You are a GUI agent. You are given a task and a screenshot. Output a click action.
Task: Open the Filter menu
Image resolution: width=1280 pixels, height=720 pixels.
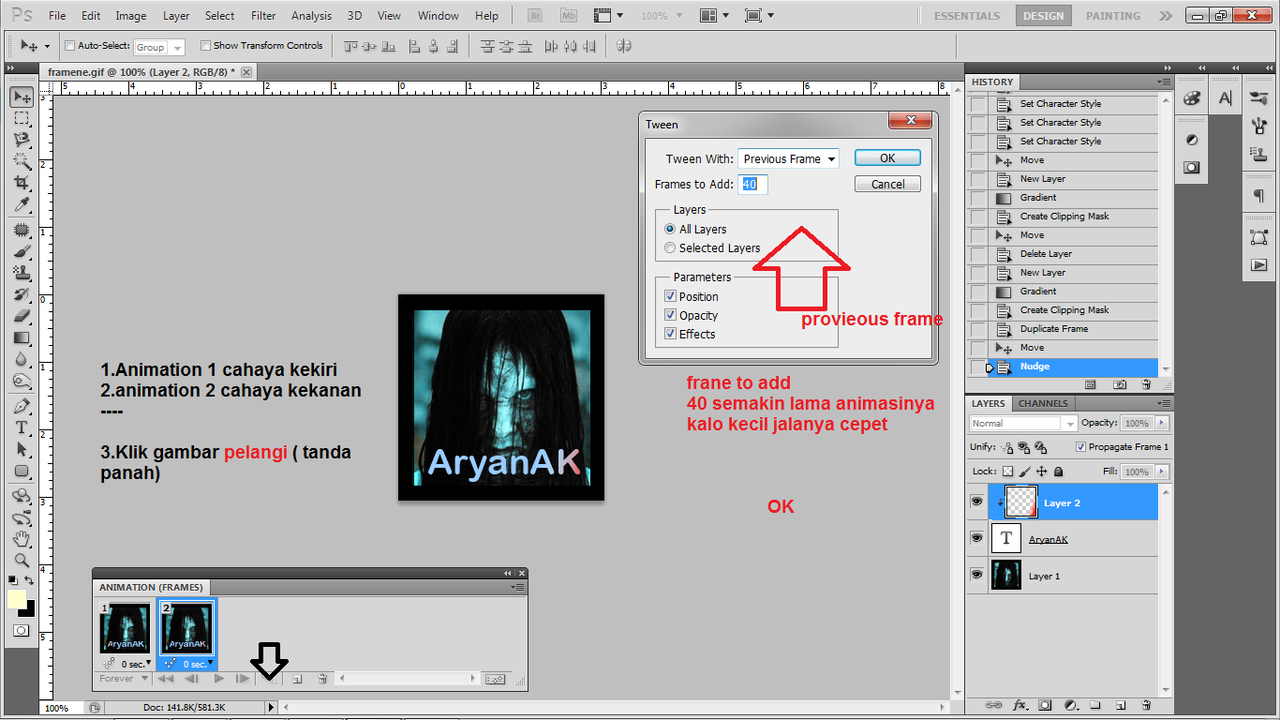tap(263, 15)
